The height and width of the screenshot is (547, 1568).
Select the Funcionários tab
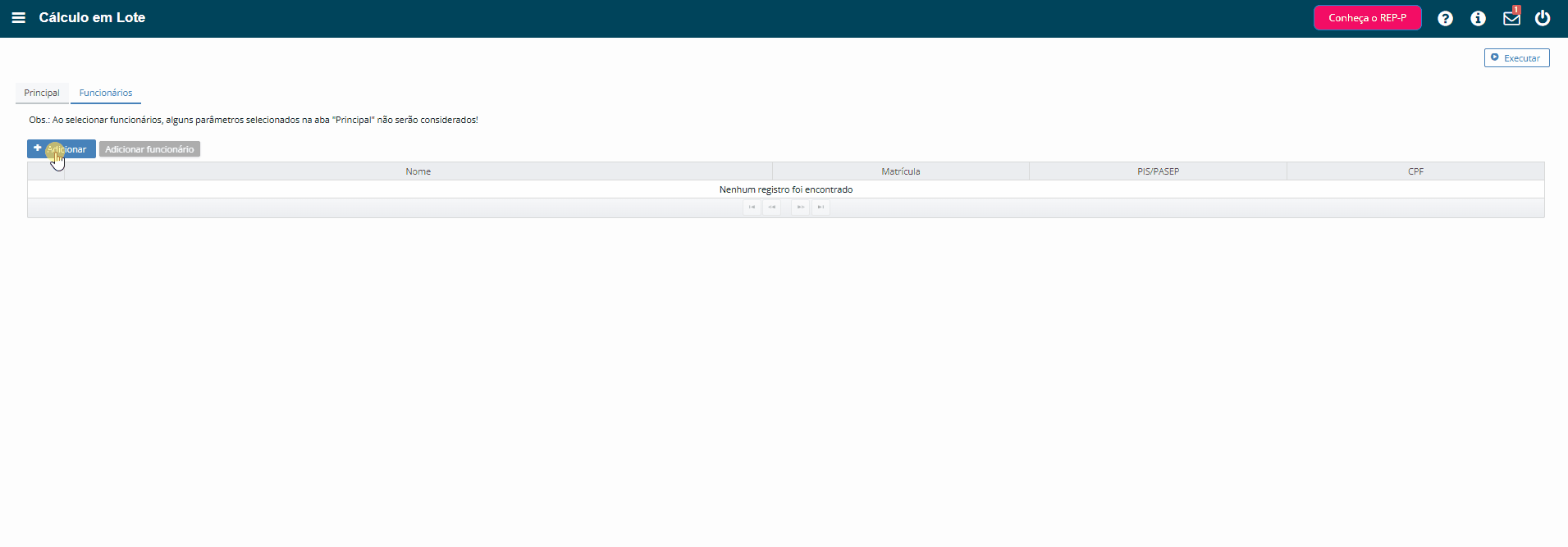coord(106,93)
